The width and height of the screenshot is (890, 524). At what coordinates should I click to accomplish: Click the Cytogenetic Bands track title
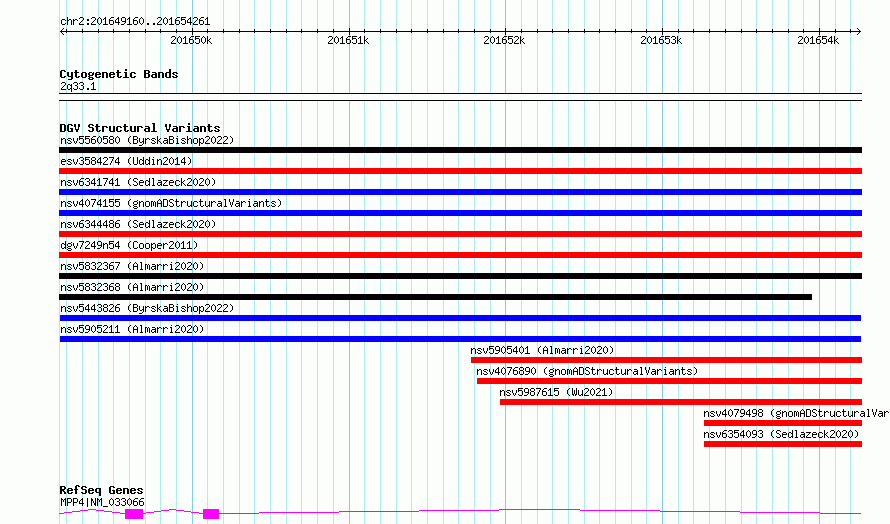tap(119, 74)
